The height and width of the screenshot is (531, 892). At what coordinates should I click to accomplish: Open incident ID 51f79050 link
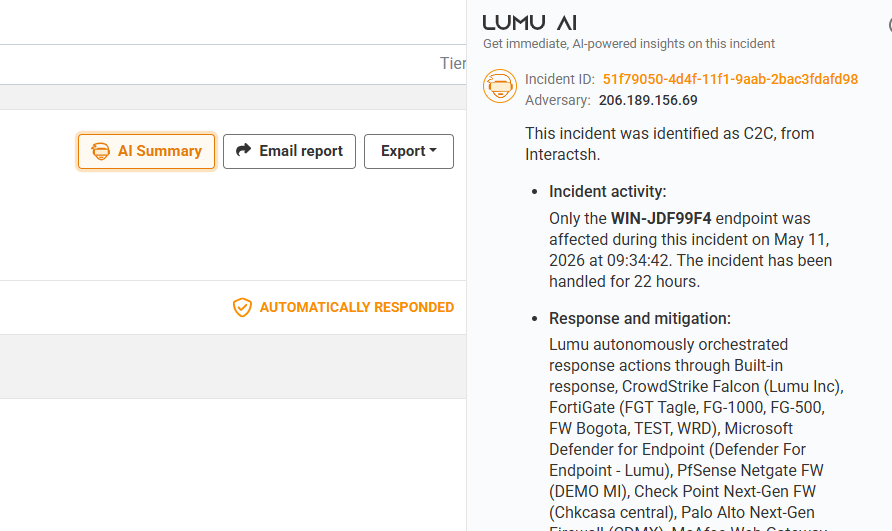click(730, 79)
